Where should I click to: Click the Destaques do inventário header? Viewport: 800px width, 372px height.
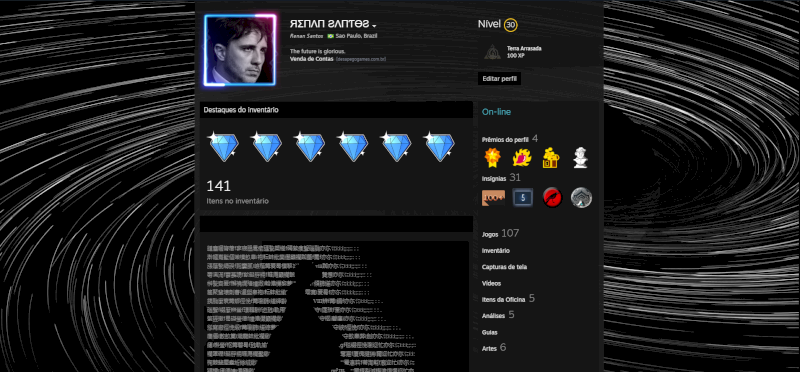(336, 110)
